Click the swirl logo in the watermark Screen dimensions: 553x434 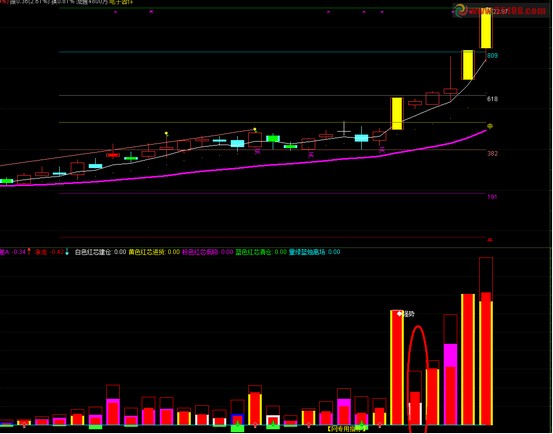(x=460, y=10)
